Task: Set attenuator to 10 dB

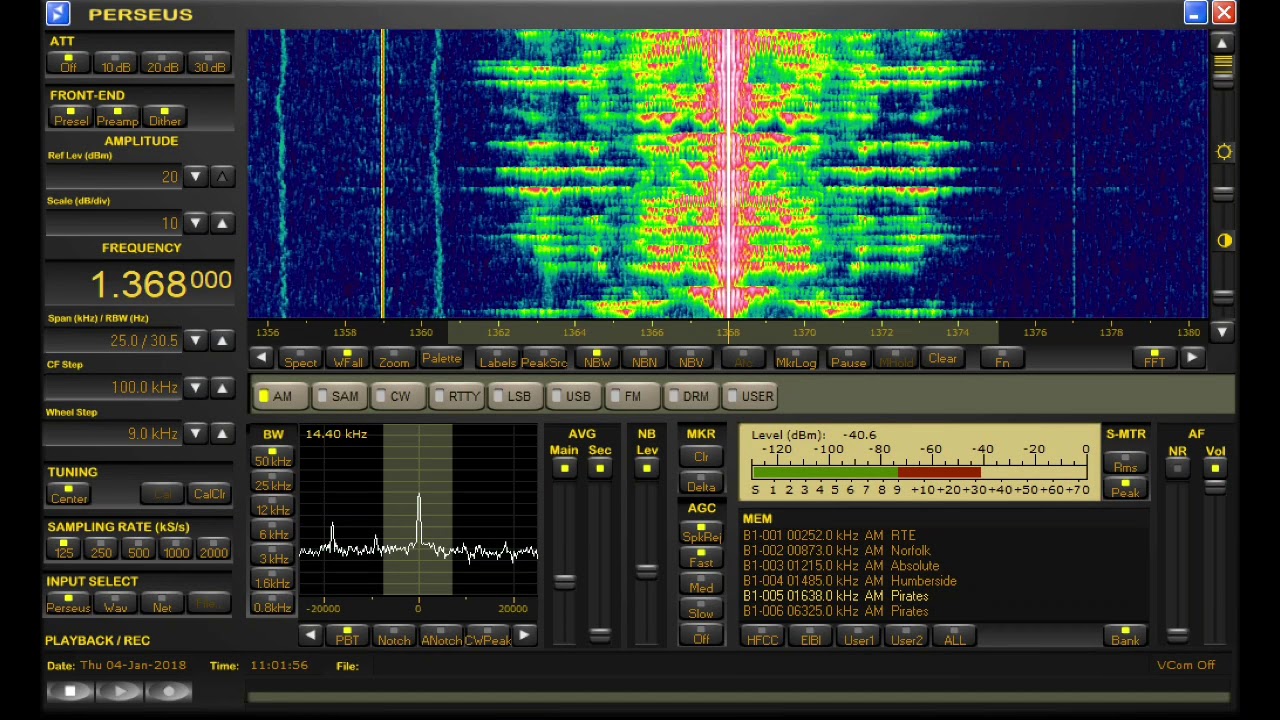Action: (x=115, y=63)
